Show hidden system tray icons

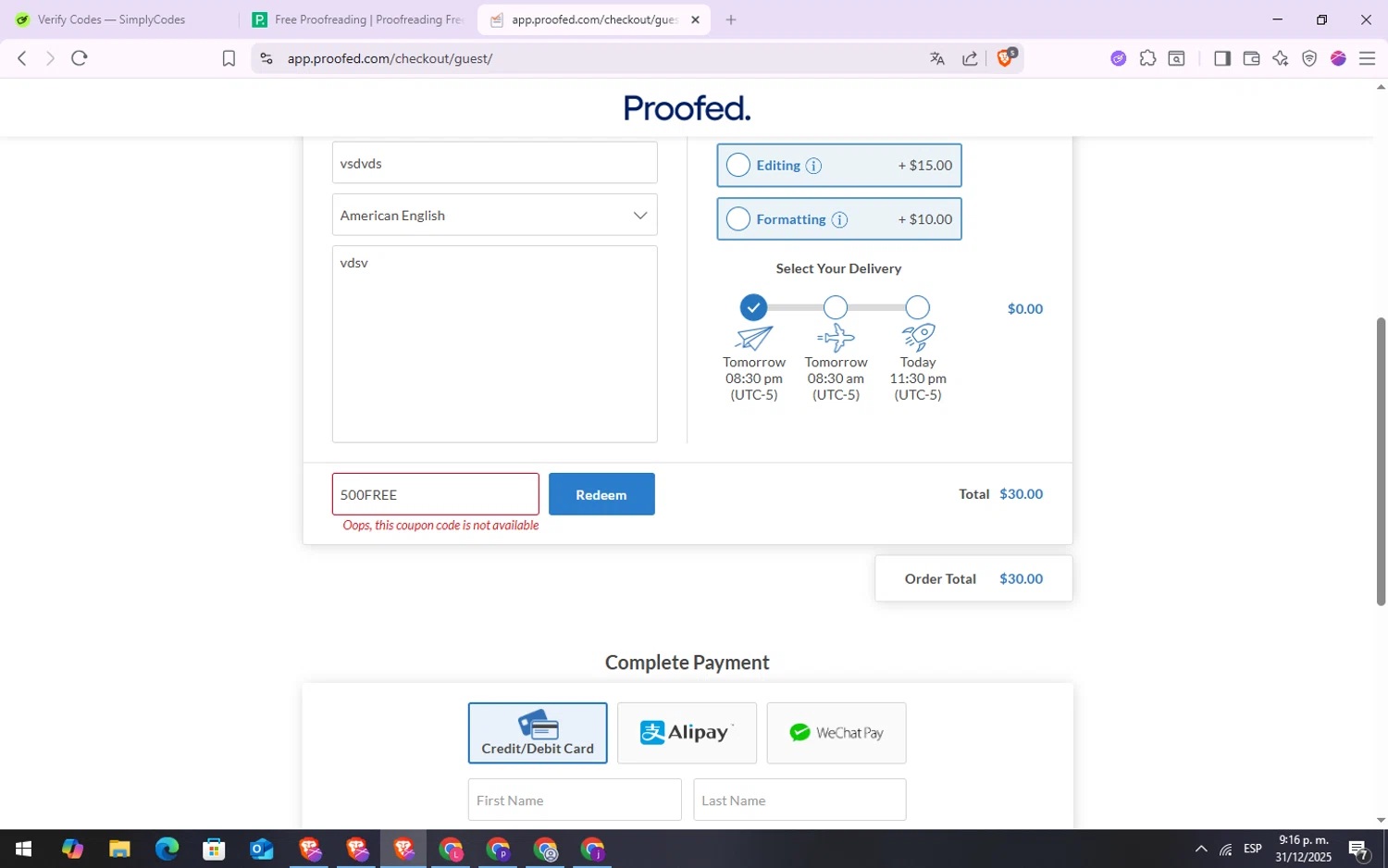1201,849
